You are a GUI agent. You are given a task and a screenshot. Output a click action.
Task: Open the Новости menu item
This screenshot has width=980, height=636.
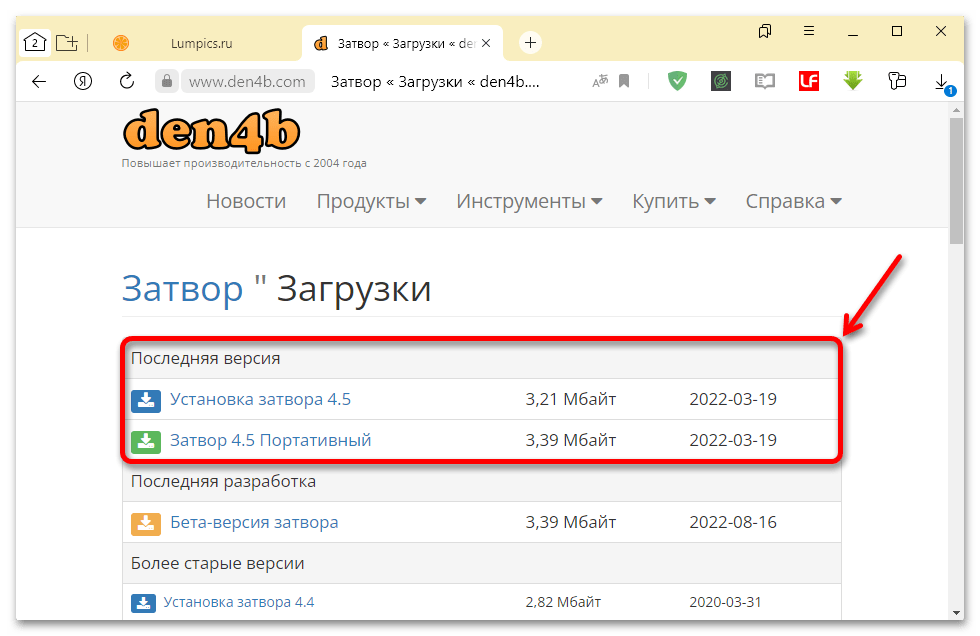246,201
